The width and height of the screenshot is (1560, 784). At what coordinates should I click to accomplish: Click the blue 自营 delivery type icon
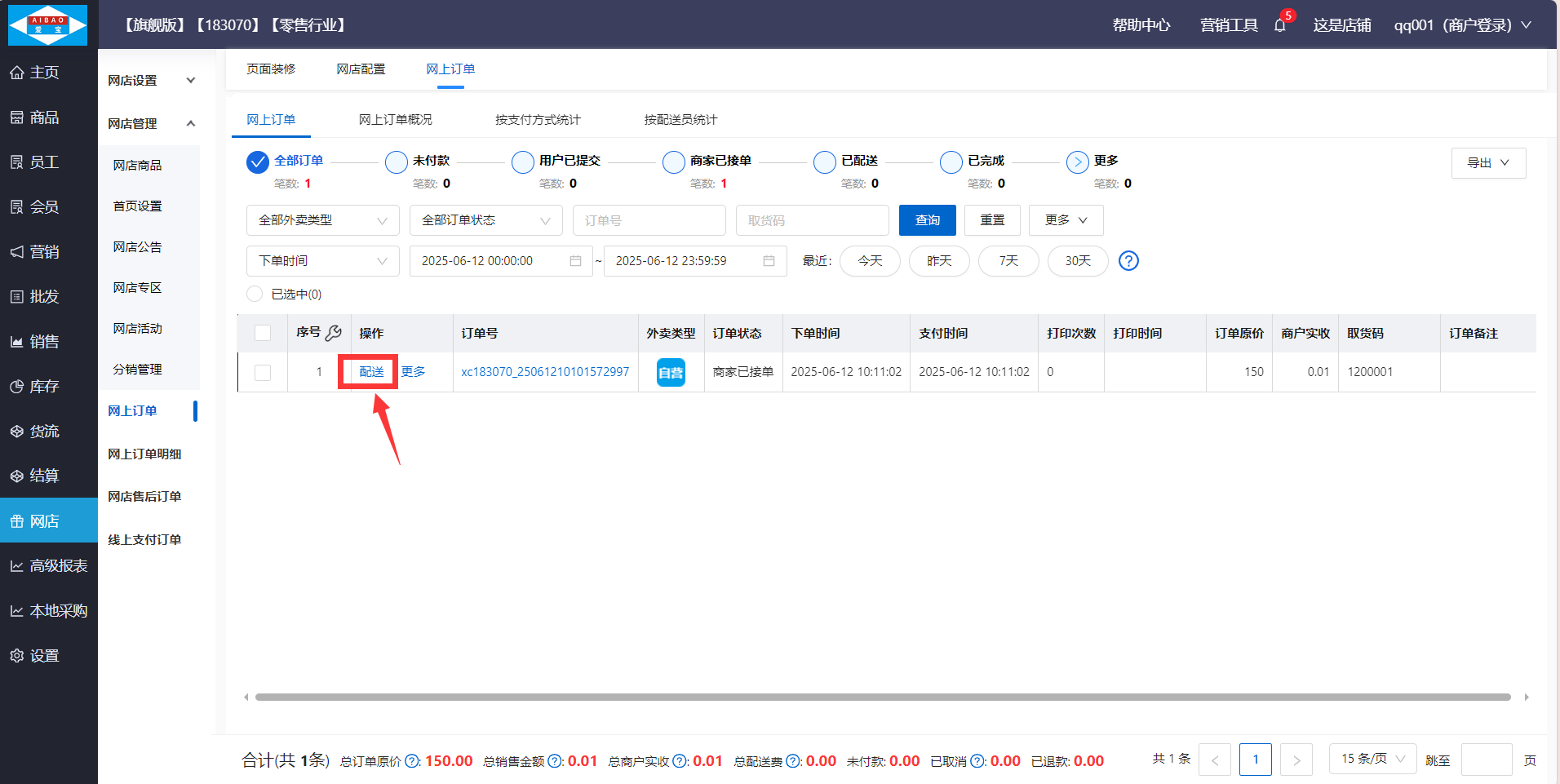671,373
